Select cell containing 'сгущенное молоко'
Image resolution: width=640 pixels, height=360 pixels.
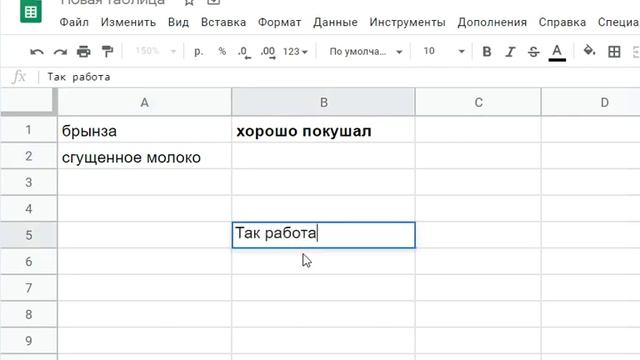144,156
